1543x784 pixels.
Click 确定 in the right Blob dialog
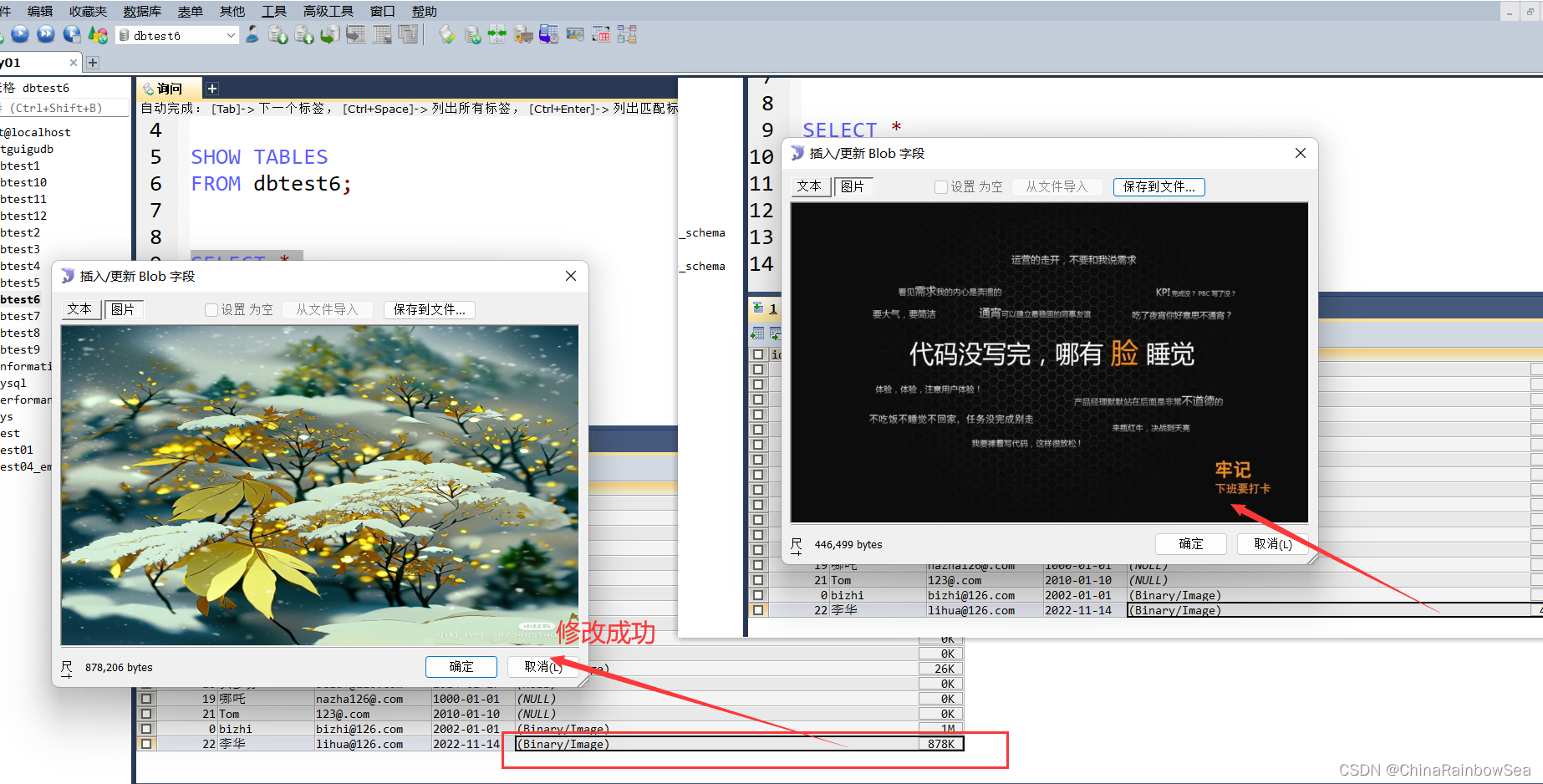pos(1191,544)
